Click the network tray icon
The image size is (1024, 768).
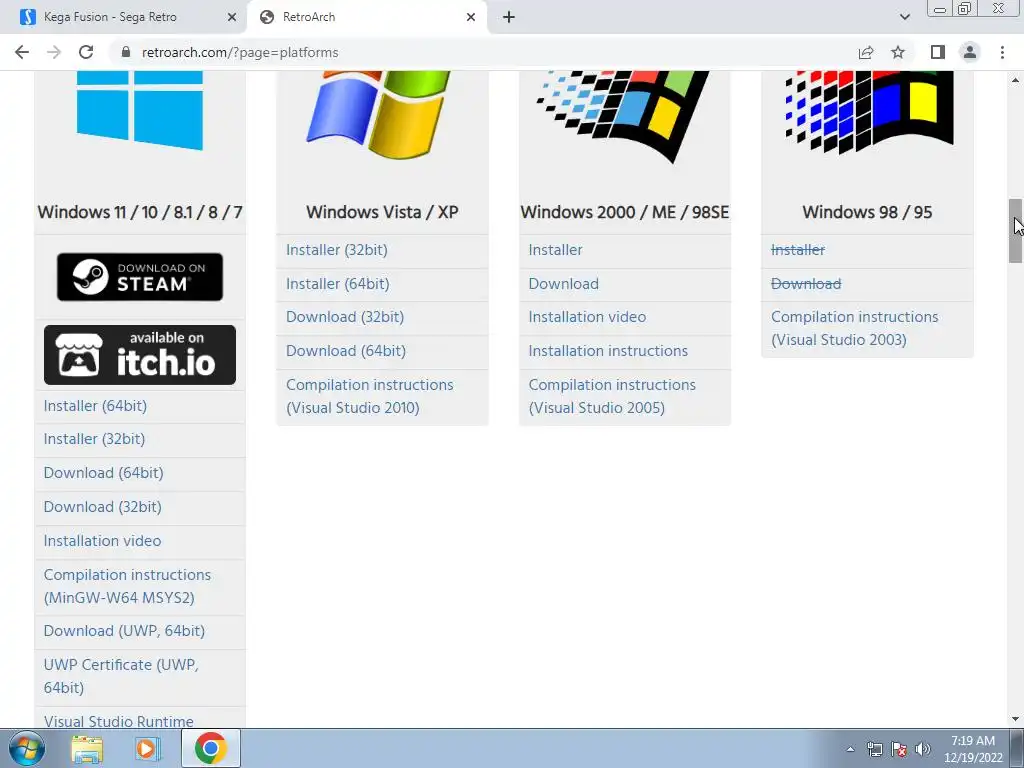coord(874,749)
